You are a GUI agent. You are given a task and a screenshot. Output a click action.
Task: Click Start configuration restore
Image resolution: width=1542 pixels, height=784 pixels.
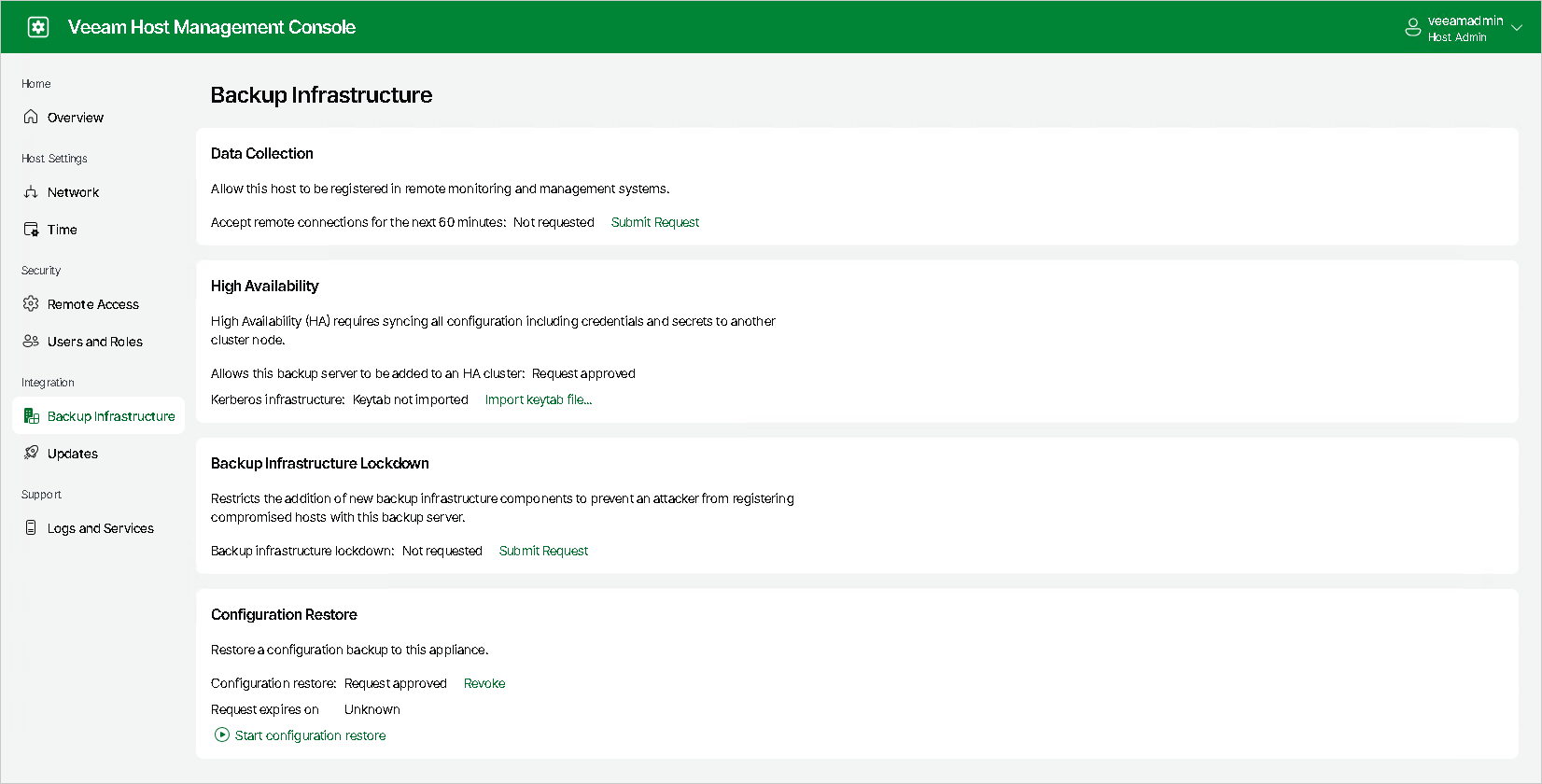click(x=310, y=735)
